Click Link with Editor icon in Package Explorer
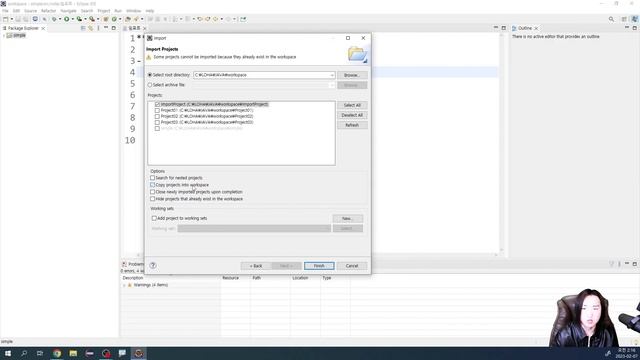 click(91, 28)
